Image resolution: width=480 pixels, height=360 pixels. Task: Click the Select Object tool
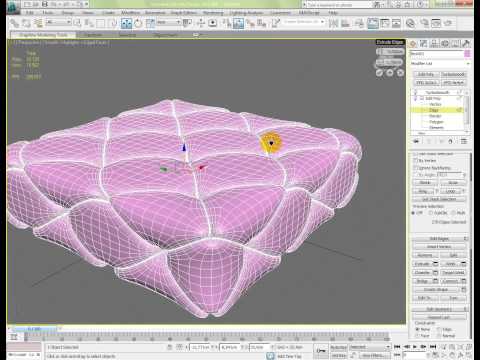coord(77,23)
